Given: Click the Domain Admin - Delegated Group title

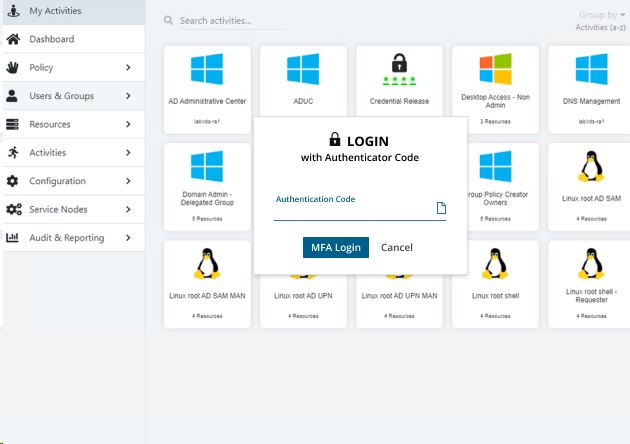Looking at the screenshot, I should 207,198.
